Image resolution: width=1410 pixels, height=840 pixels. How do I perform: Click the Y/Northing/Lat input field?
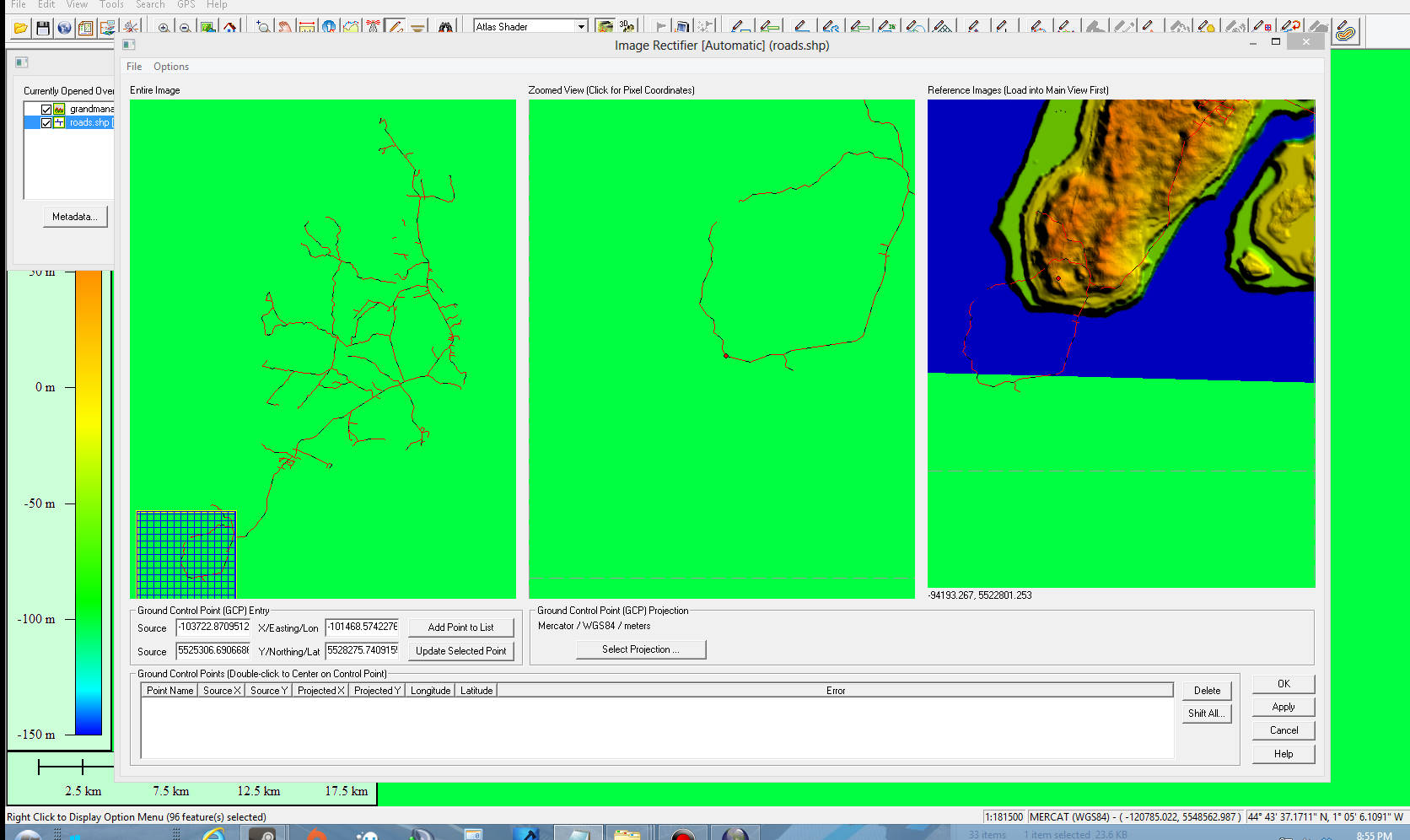[x=362, y=650]
